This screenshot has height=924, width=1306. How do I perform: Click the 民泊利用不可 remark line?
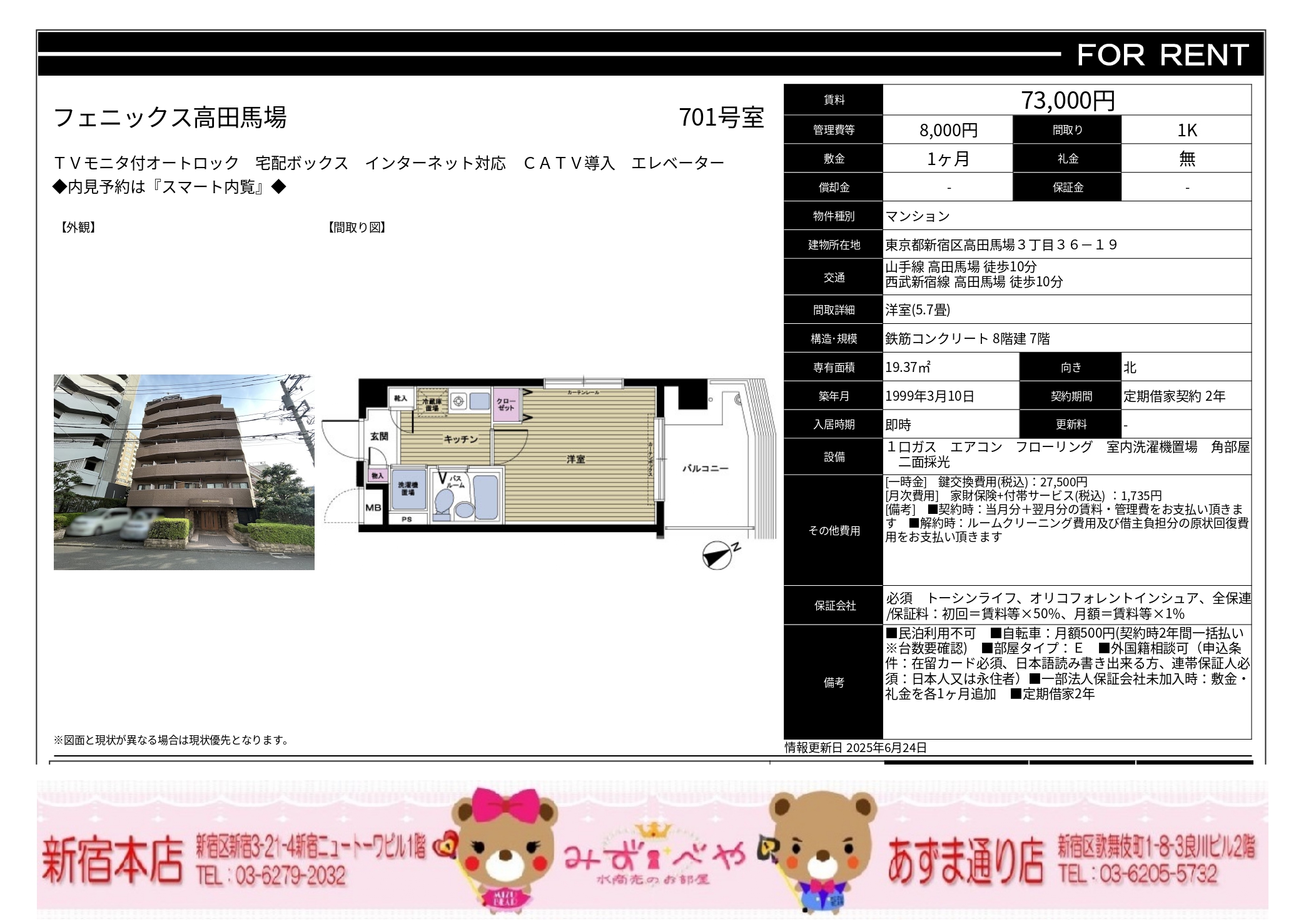click(x=930, y=633)
